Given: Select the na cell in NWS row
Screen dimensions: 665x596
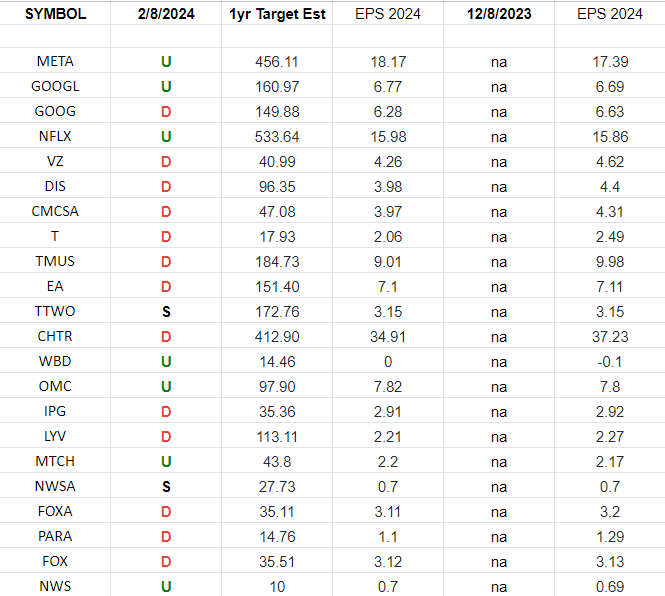Looking at the screenshot, I should tap(499, 587).
